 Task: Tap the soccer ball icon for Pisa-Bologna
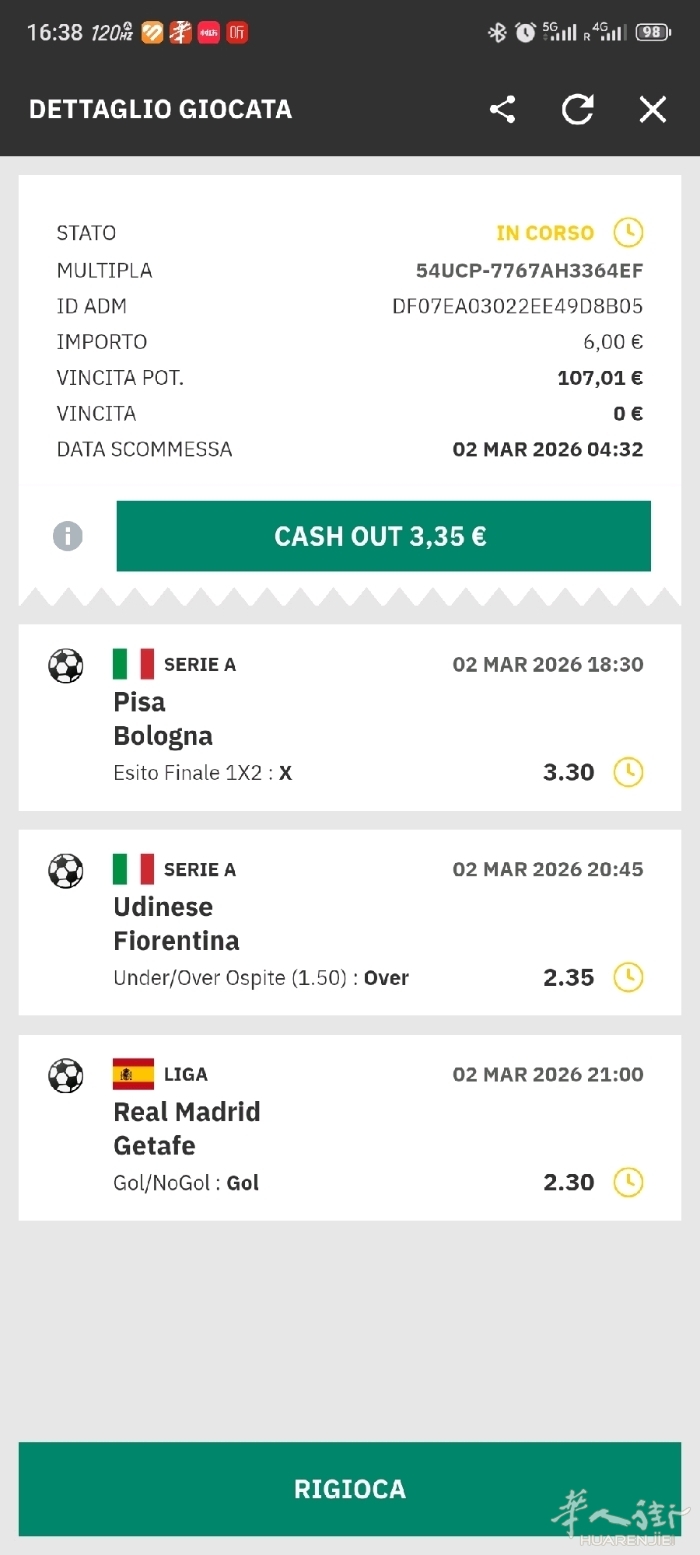point(66,665)
